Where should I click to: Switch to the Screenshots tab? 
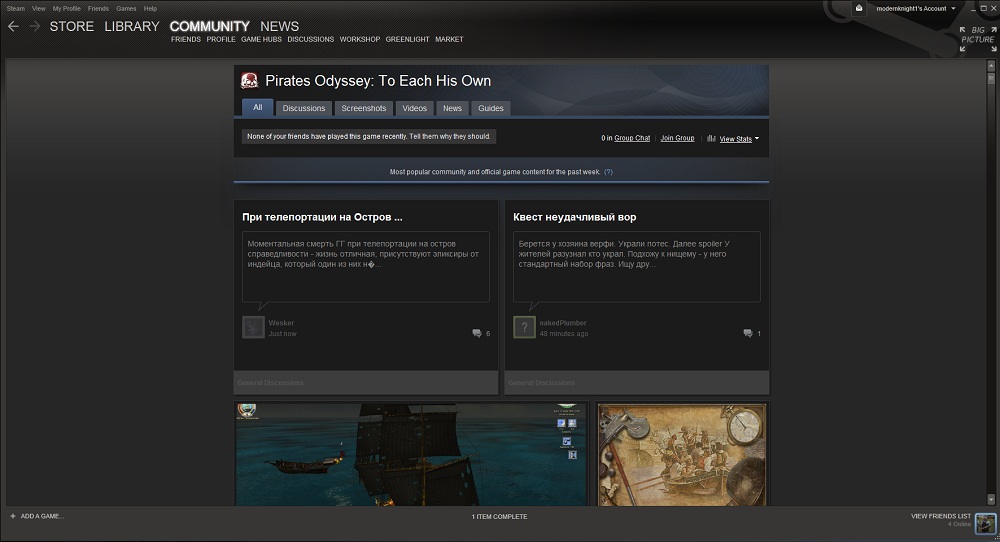point(363,108)
